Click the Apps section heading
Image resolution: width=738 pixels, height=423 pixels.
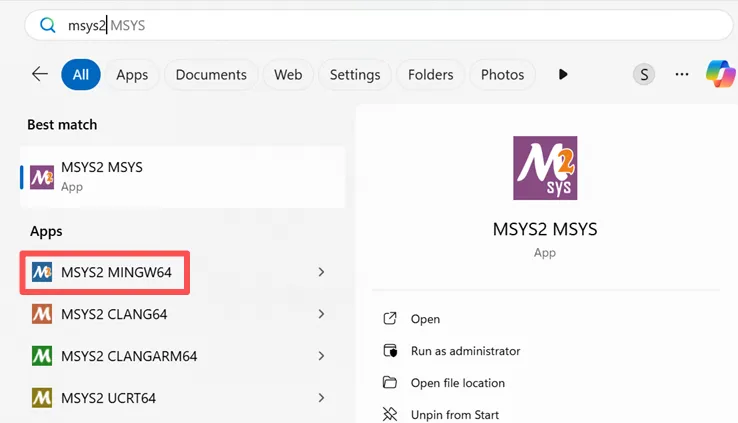[46, 231]
